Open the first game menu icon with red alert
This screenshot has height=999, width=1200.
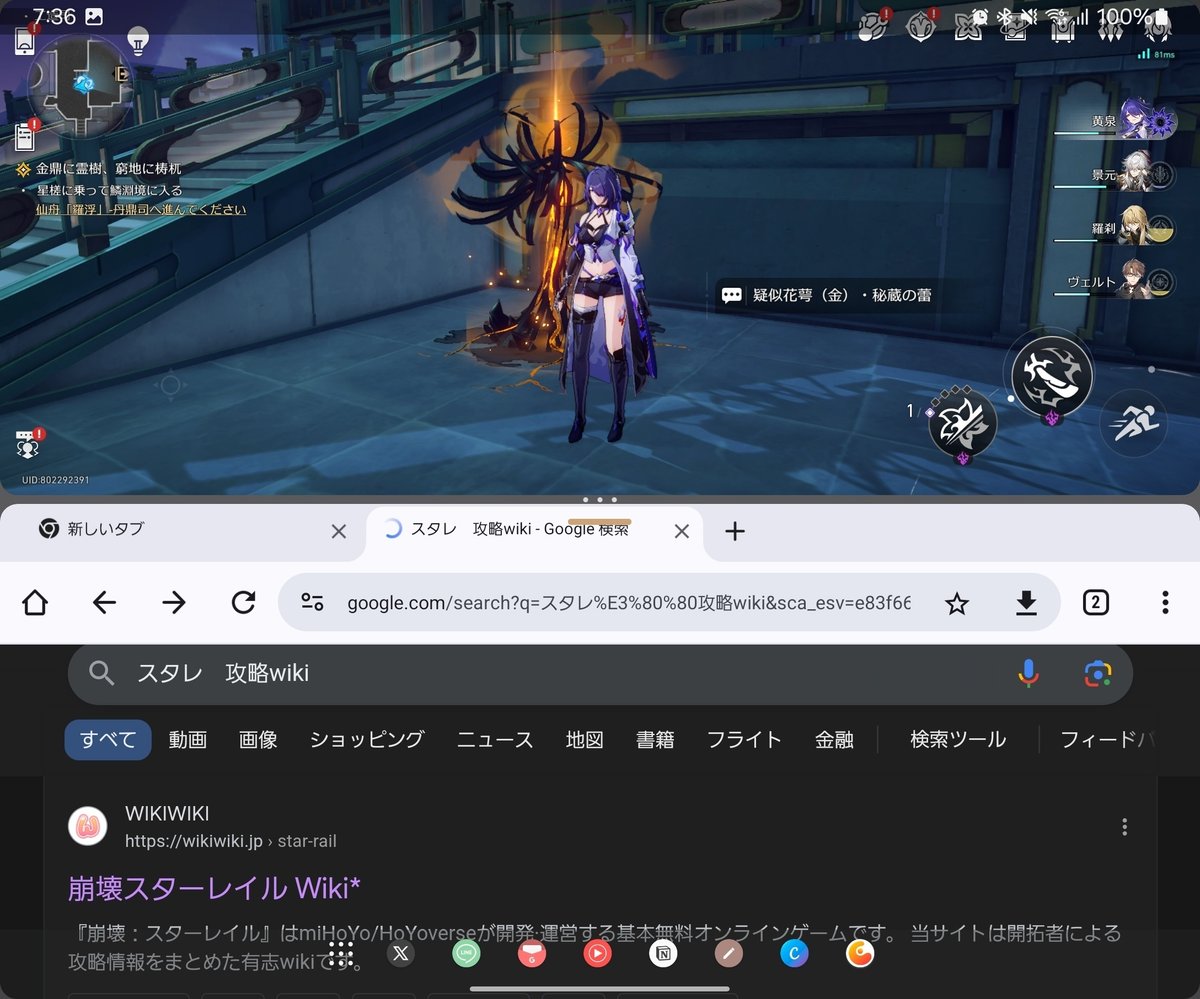point(874,27)
